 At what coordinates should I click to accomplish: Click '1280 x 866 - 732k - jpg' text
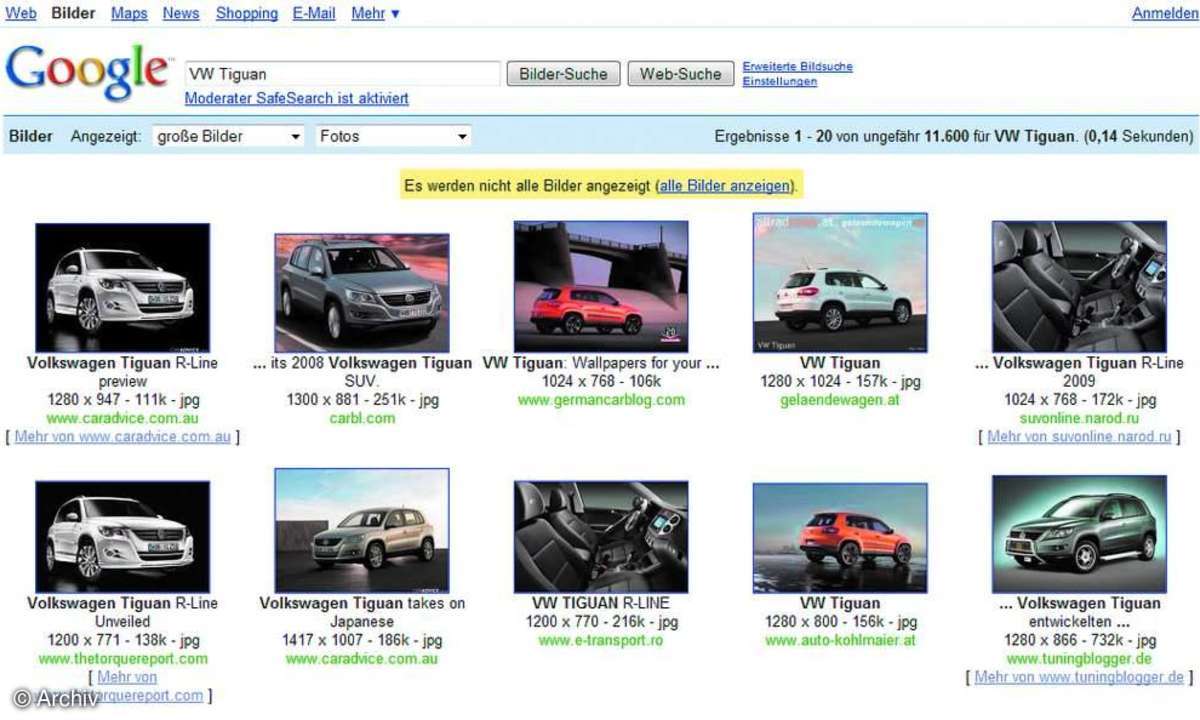tap(1079, 640)
